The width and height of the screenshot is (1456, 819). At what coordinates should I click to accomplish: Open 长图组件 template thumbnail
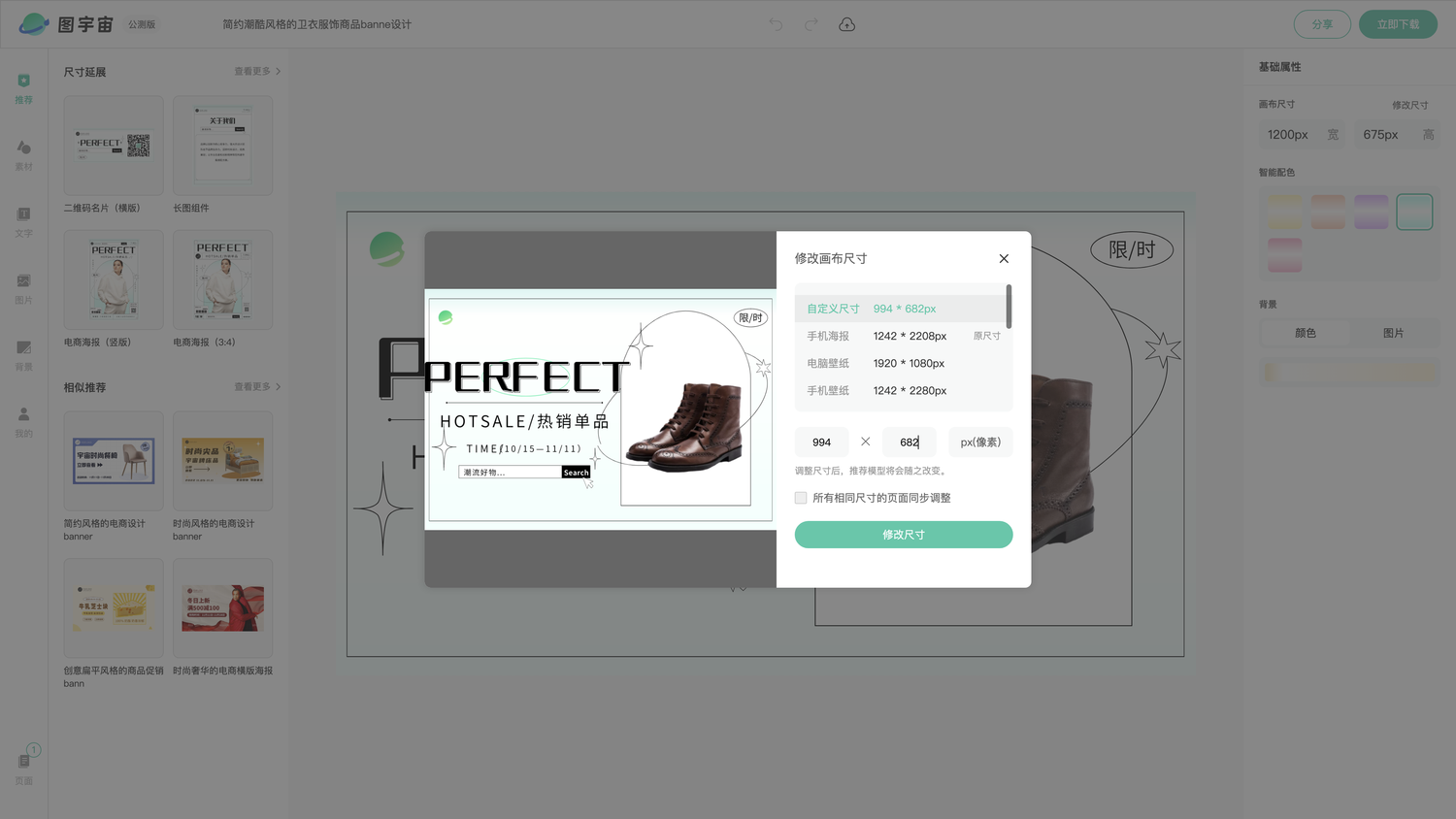(222, 146)
